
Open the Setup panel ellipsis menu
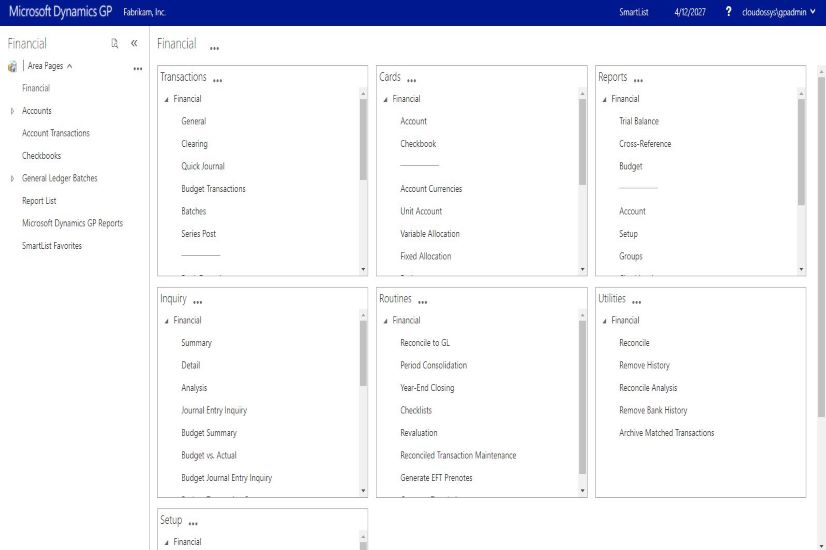click(x=193, y=524)
